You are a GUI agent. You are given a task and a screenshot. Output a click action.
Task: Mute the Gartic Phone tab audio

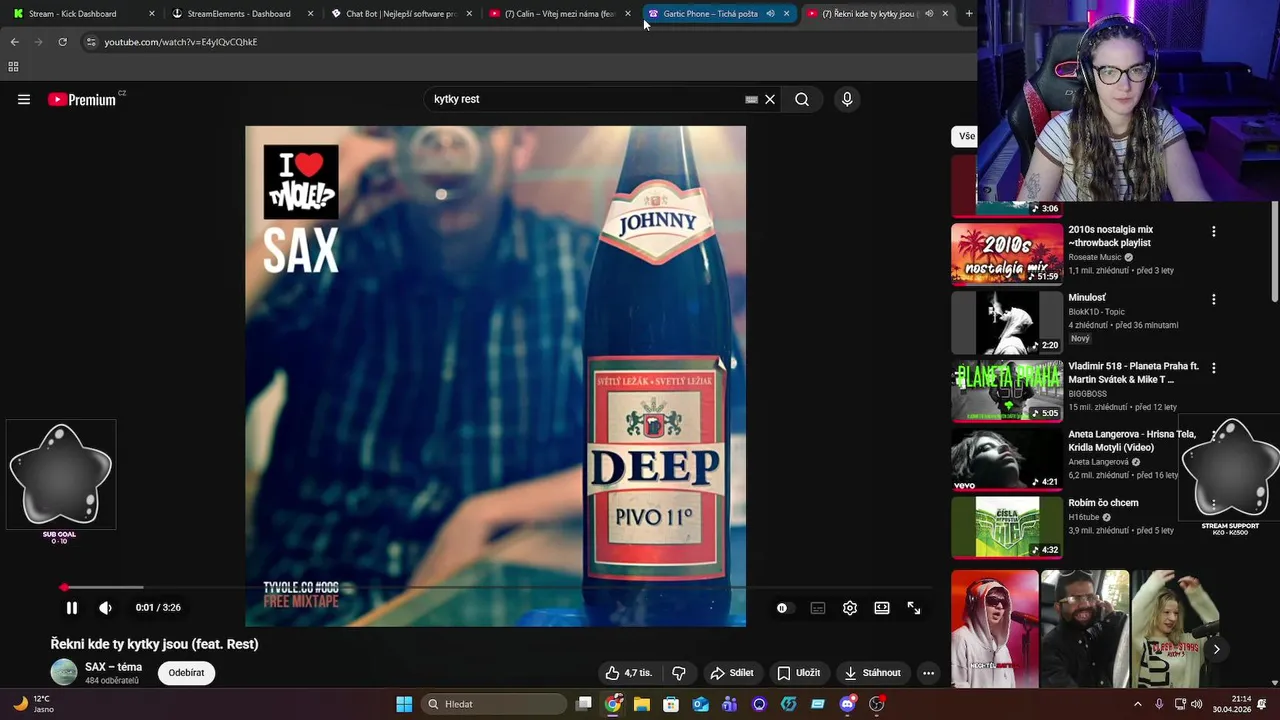[x=770, y=14]
